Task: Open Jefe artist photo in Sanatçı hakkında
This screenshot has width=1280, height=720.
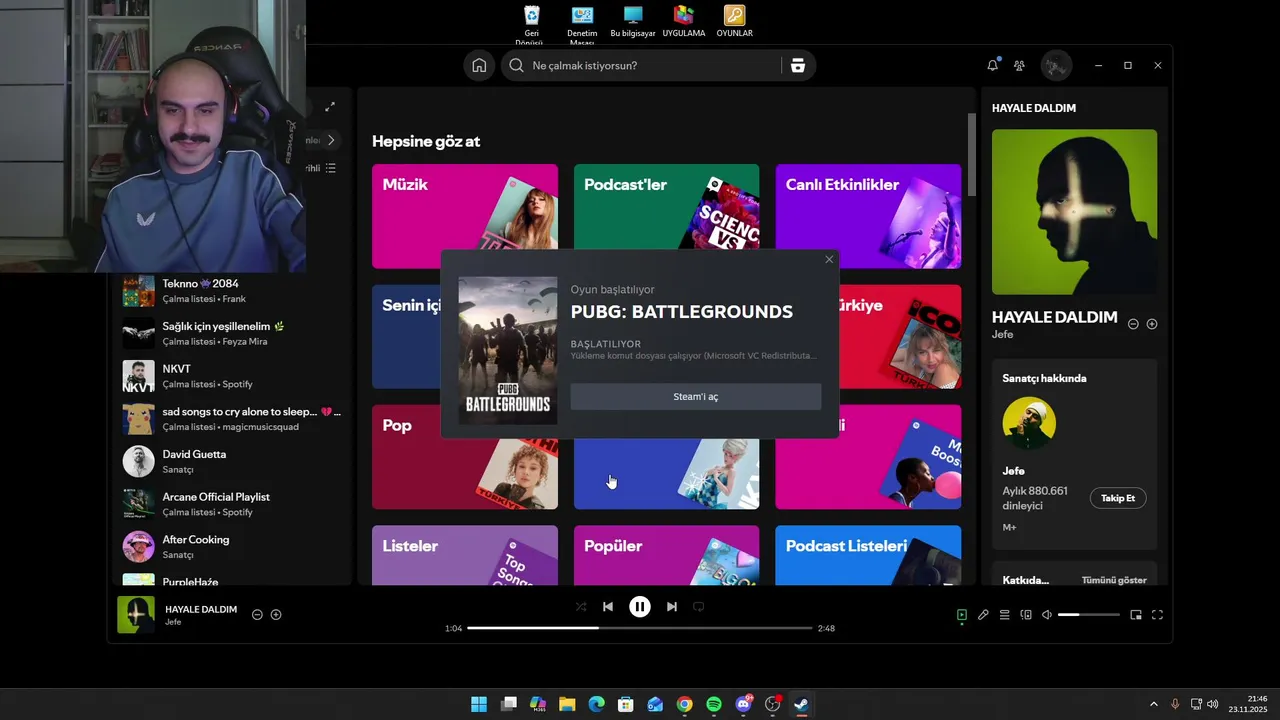Action: click(x=1029, y=423)
